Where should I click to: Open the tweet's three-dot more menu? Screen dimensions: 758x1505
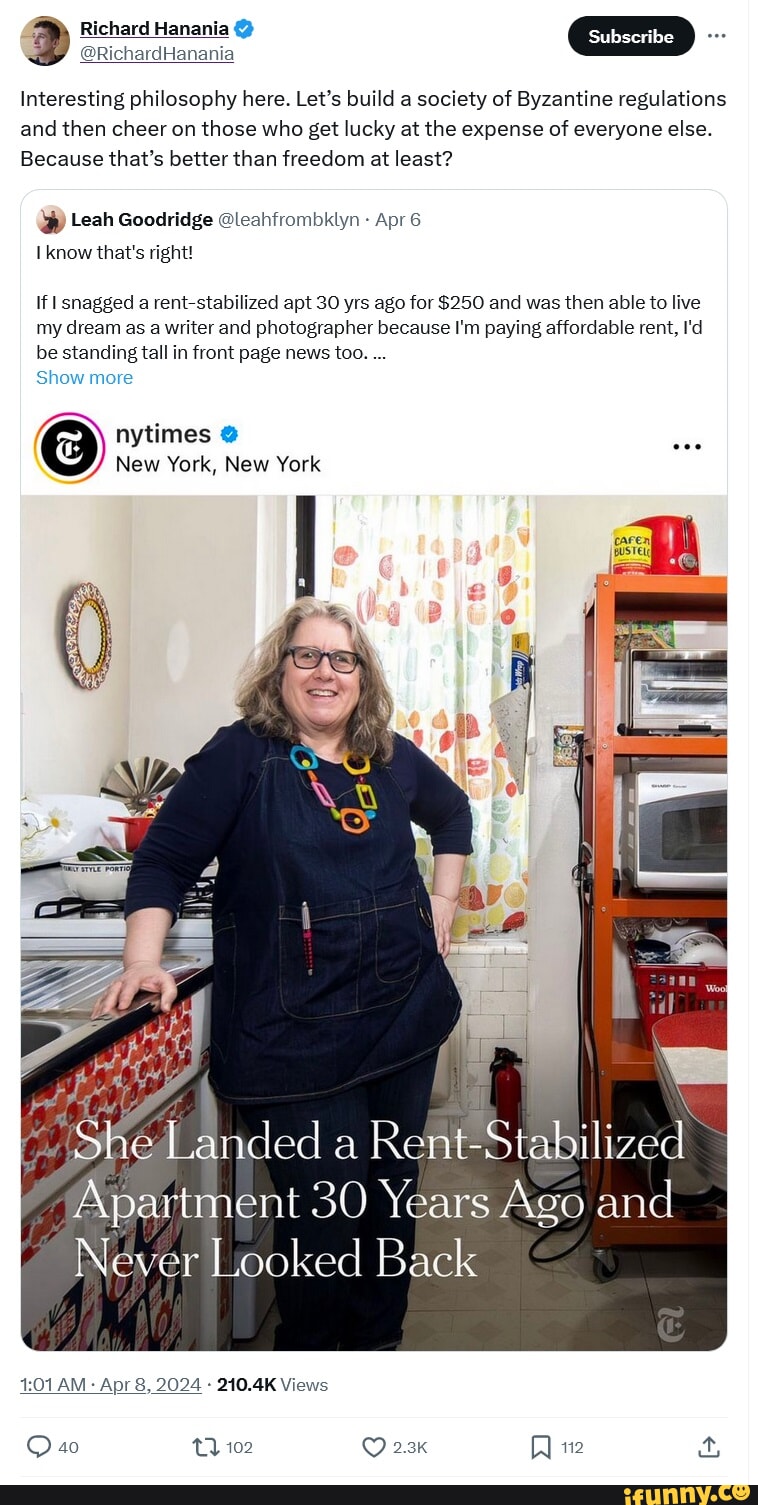pos(716,35)
